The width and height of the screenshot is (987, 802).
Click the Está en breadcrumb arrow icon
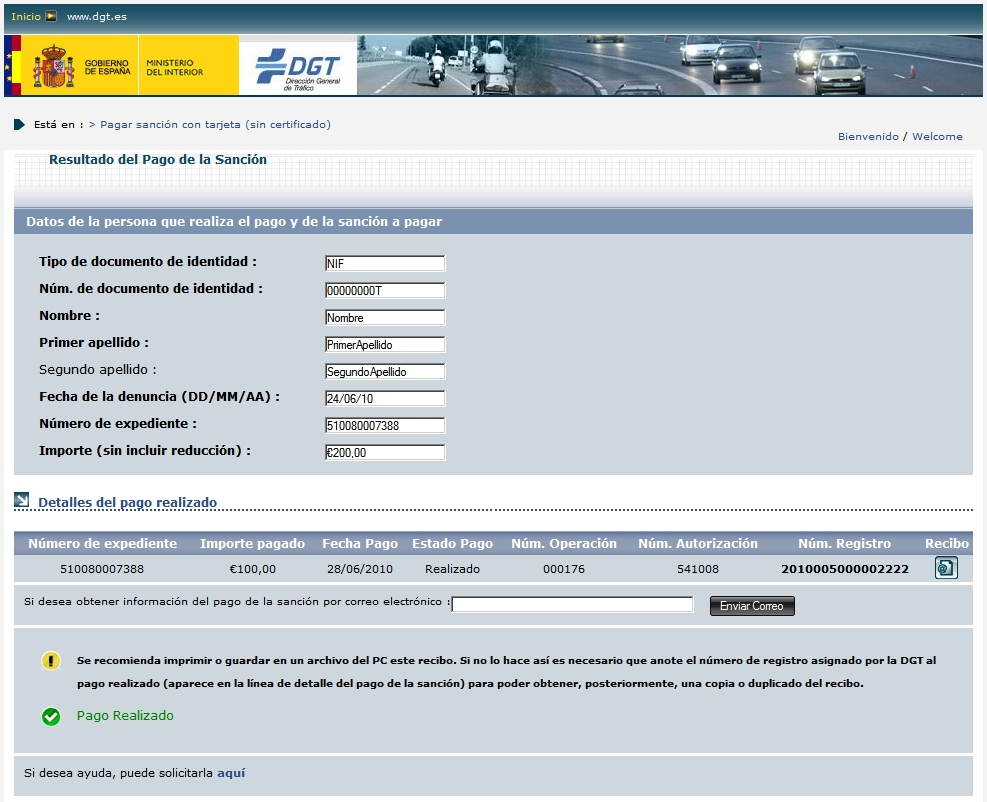(19, 125)
